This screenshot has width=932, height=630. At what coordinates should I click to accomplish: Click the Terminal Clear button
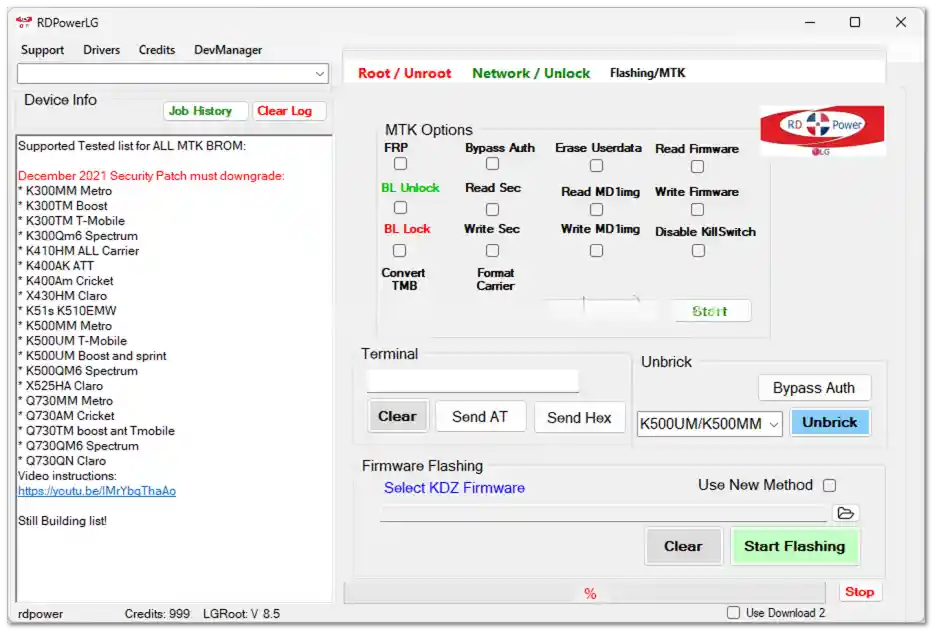coord(397,417)
